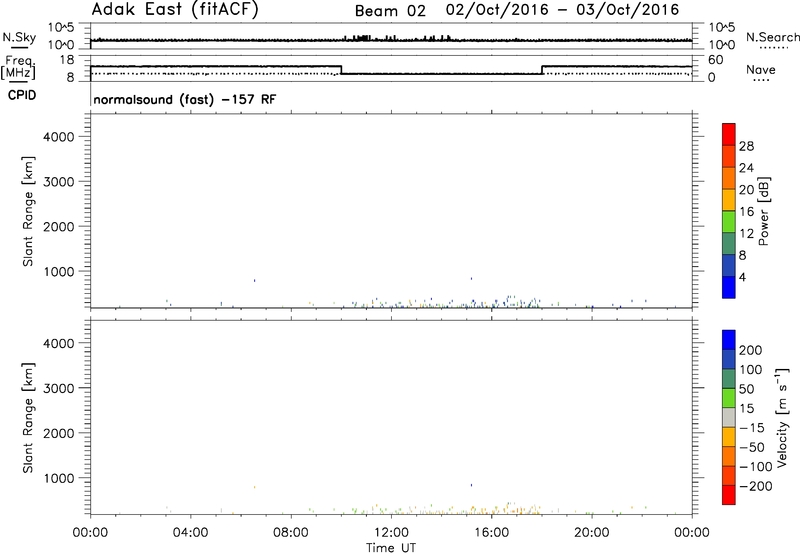
Task: Click the '04:00' time axis tick label
Action: pos(191,533)
